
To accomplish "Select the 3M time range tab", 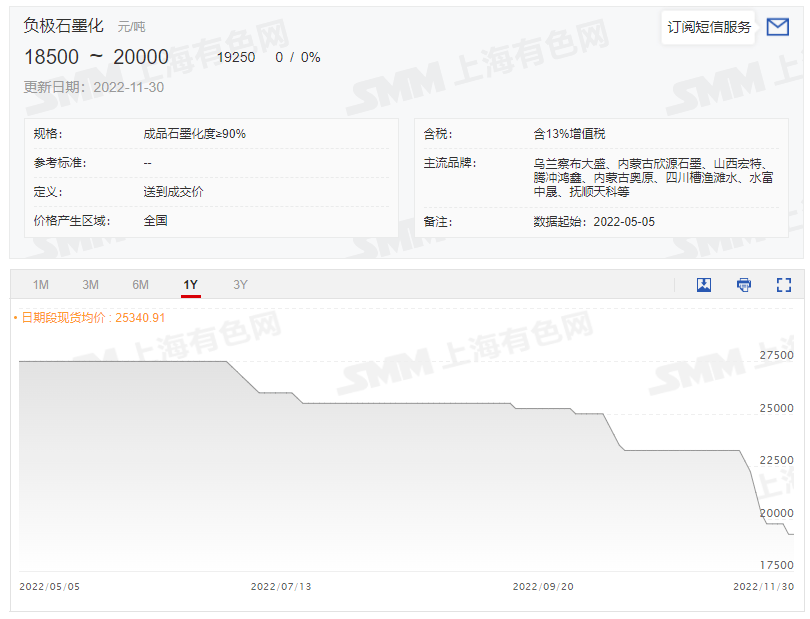I will click(90, 285).
